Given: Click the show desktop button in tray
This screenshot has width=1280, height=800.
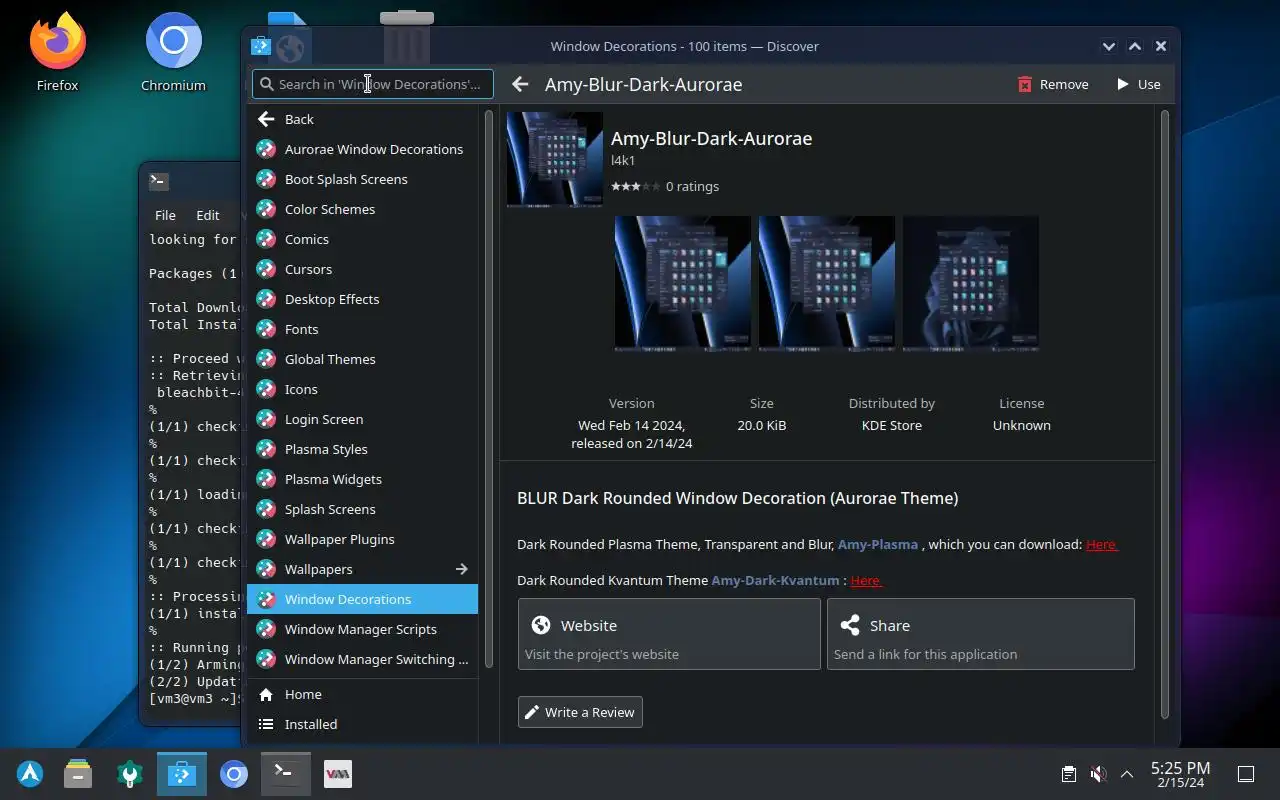Looking at the screenshot, I should pos(1246,774).
